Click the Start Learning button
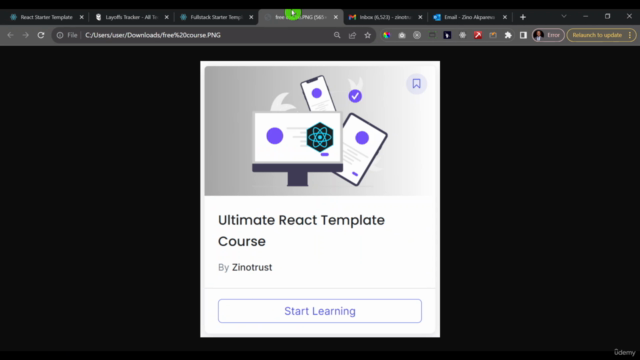 click(320, 311)
